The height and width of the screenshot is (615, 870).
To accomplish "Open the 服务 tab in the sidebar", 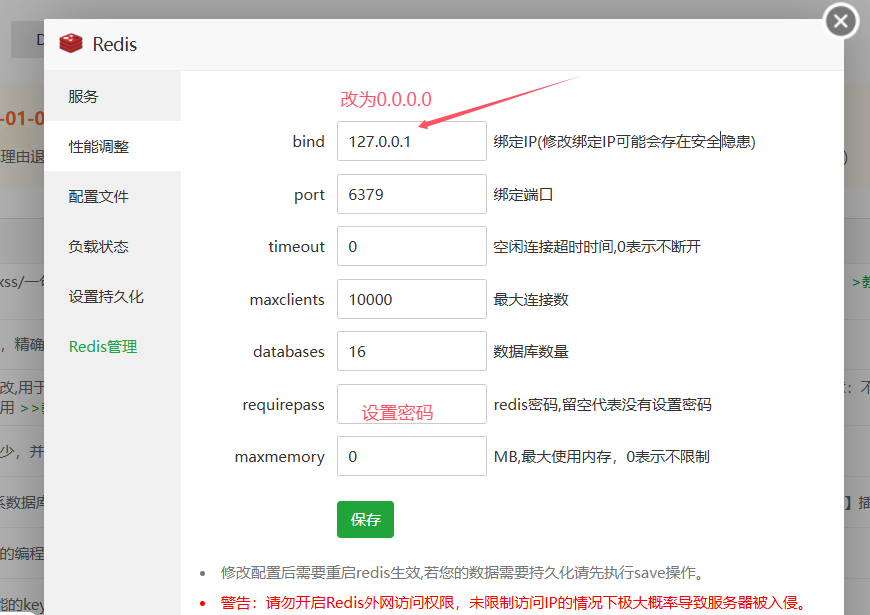I will (x=113, y=96).
